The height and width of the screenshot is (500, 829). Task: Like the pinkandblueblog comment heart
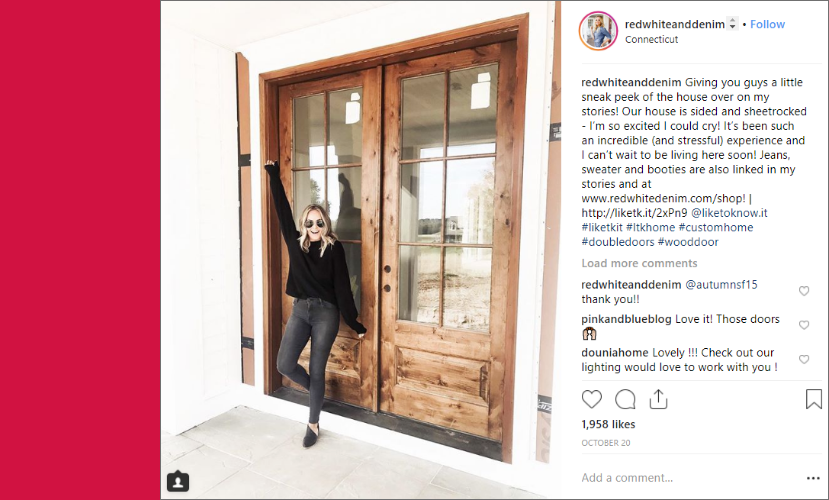click(x=804, y=325)
